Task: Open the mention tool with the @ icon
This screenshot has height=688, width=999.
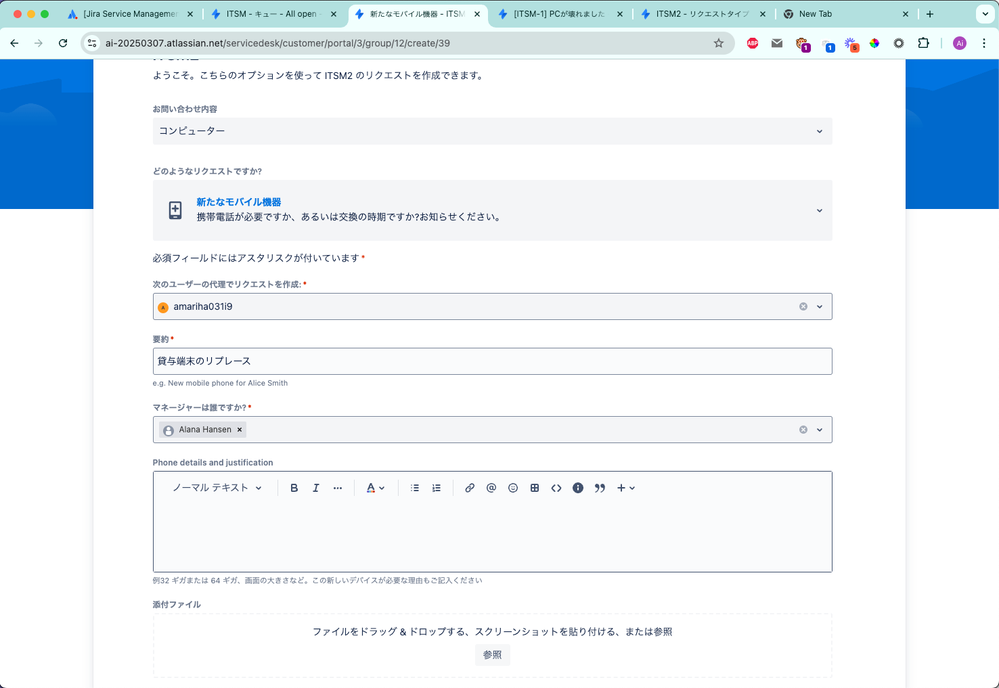Action: pos(491,488)
